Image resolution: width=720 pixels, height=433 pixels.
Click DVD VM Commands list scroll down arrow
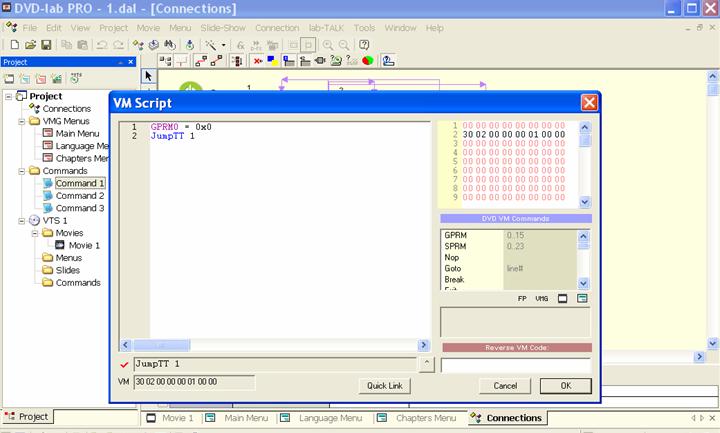[583, 283]
